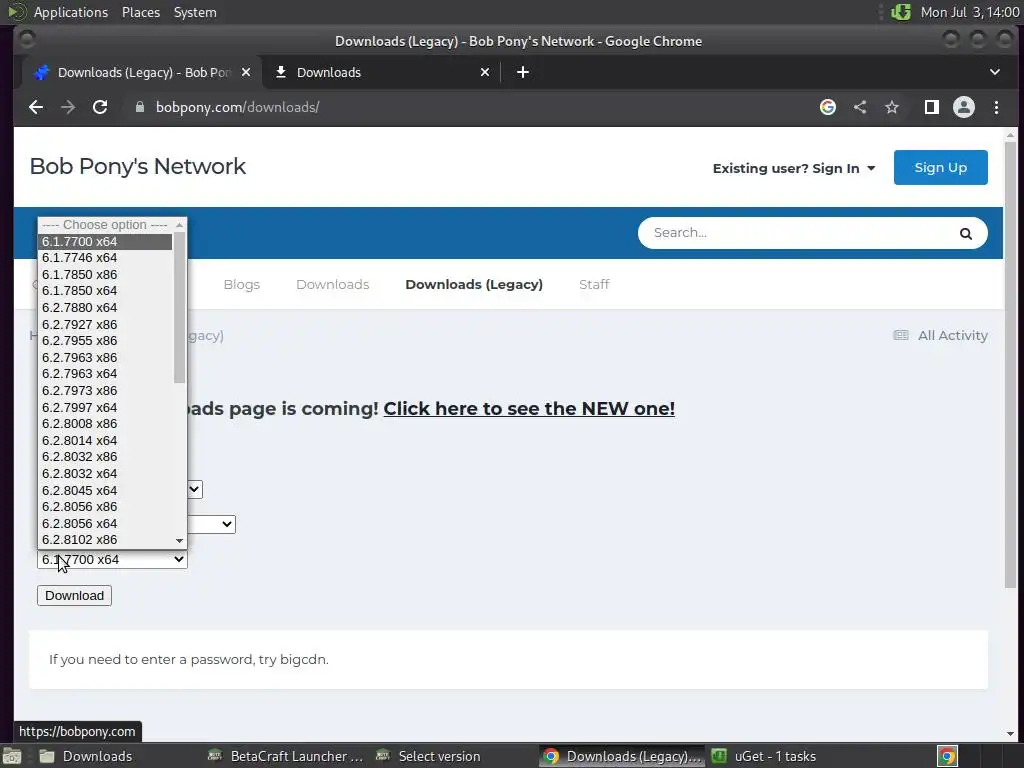
Task: Select option 6.2.7955 x86
Action: point(105,341)
